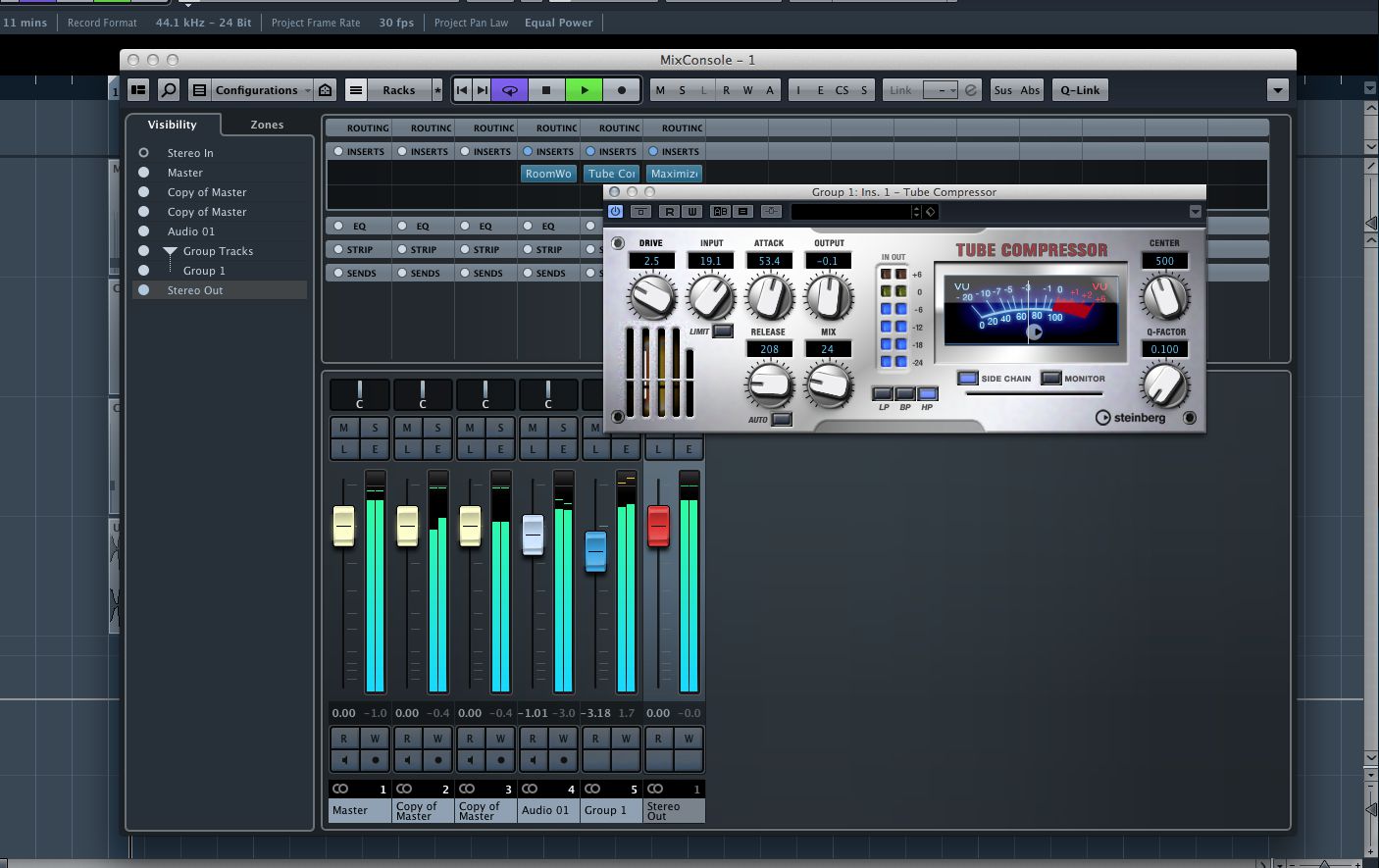Open the channel search magnifier in MixConsole

[169, 90]
